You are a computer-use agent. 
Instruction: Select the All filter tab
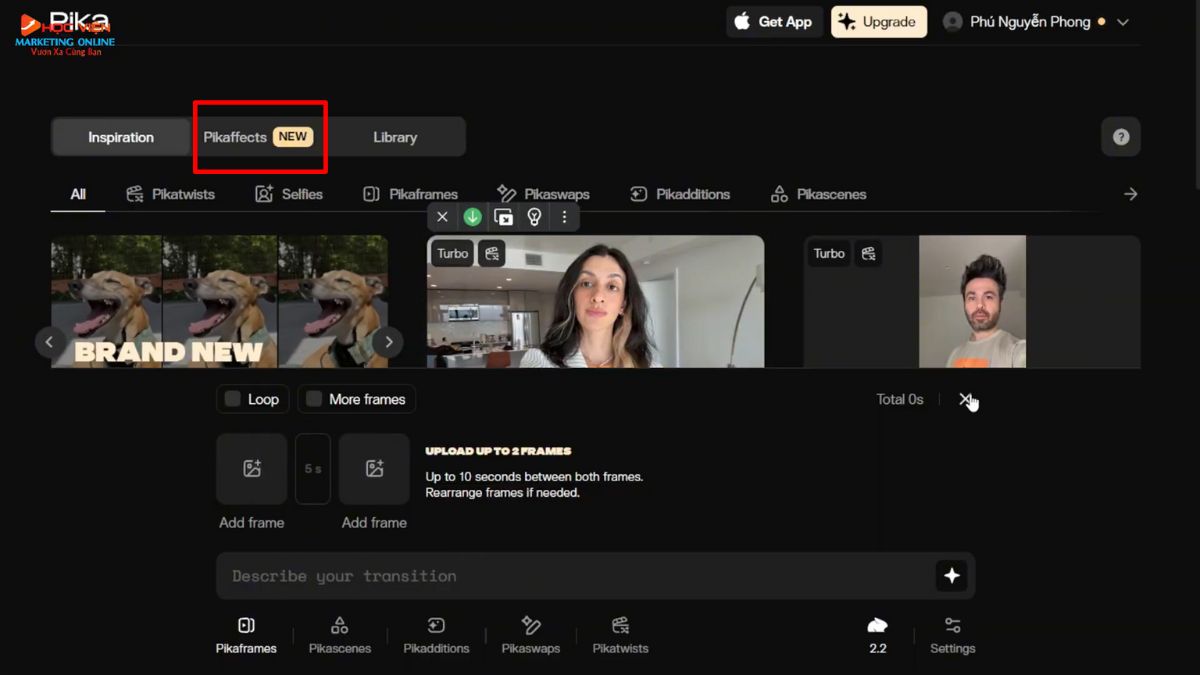(x=78, y=194)
